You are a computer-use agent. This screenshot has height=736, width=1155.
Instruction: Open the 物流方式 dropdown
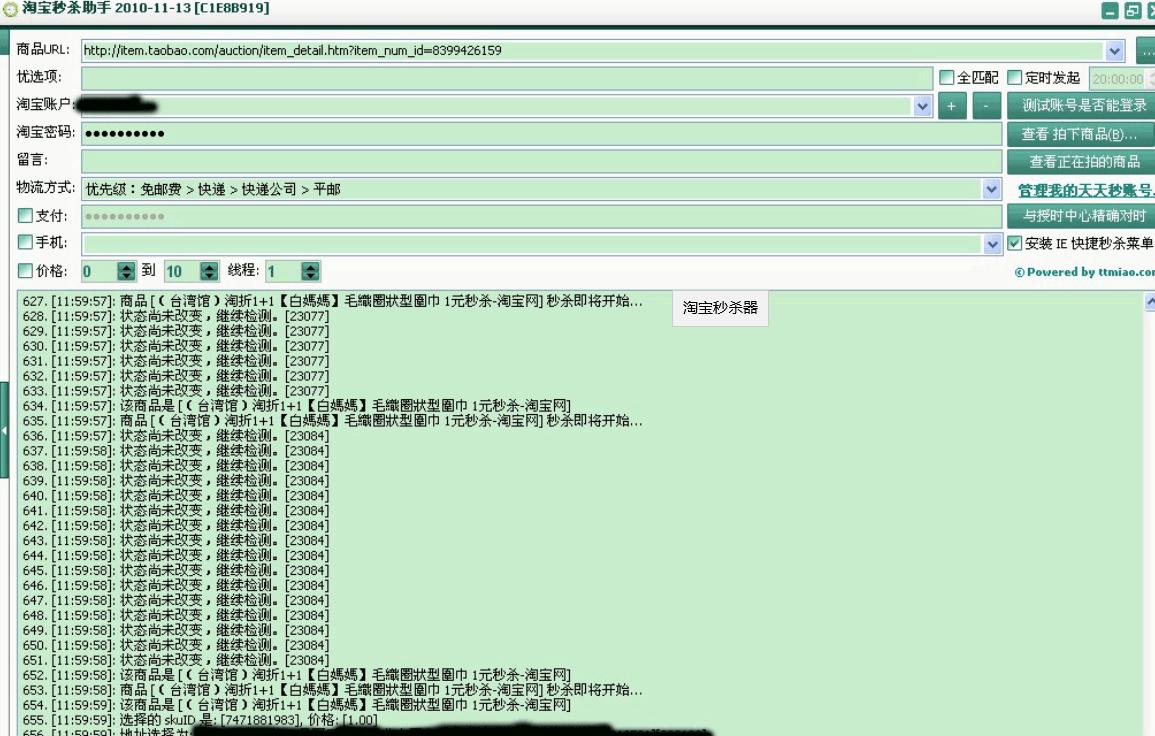click(x=991, y=189)
